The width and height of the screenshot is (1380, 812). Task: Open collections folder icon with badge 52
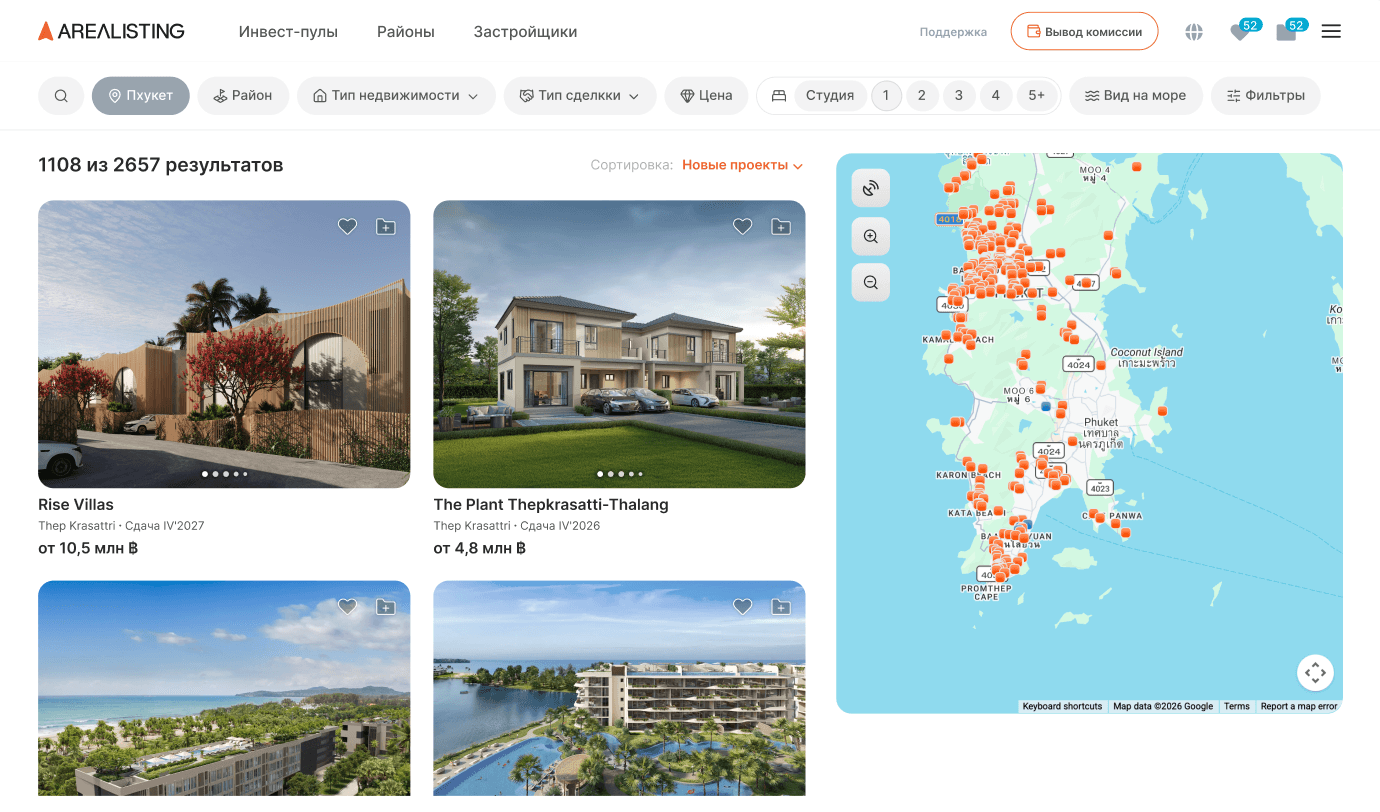tap(1287, 32)
